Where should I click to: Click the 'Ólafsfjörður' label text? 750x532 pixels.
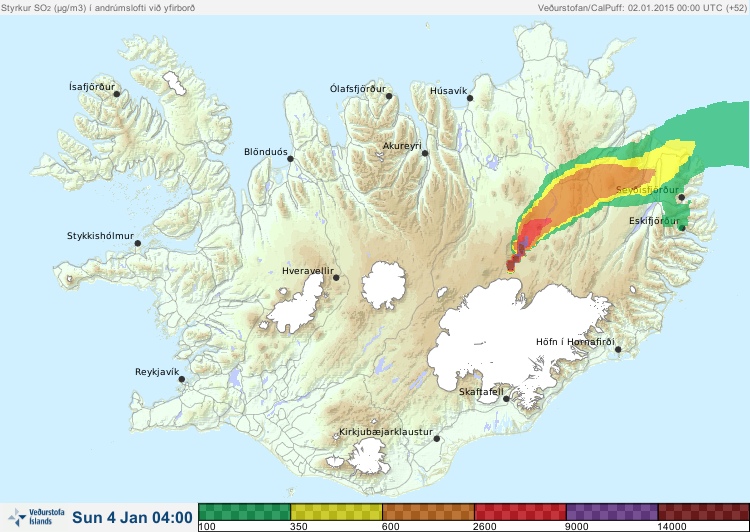point(358,89)
